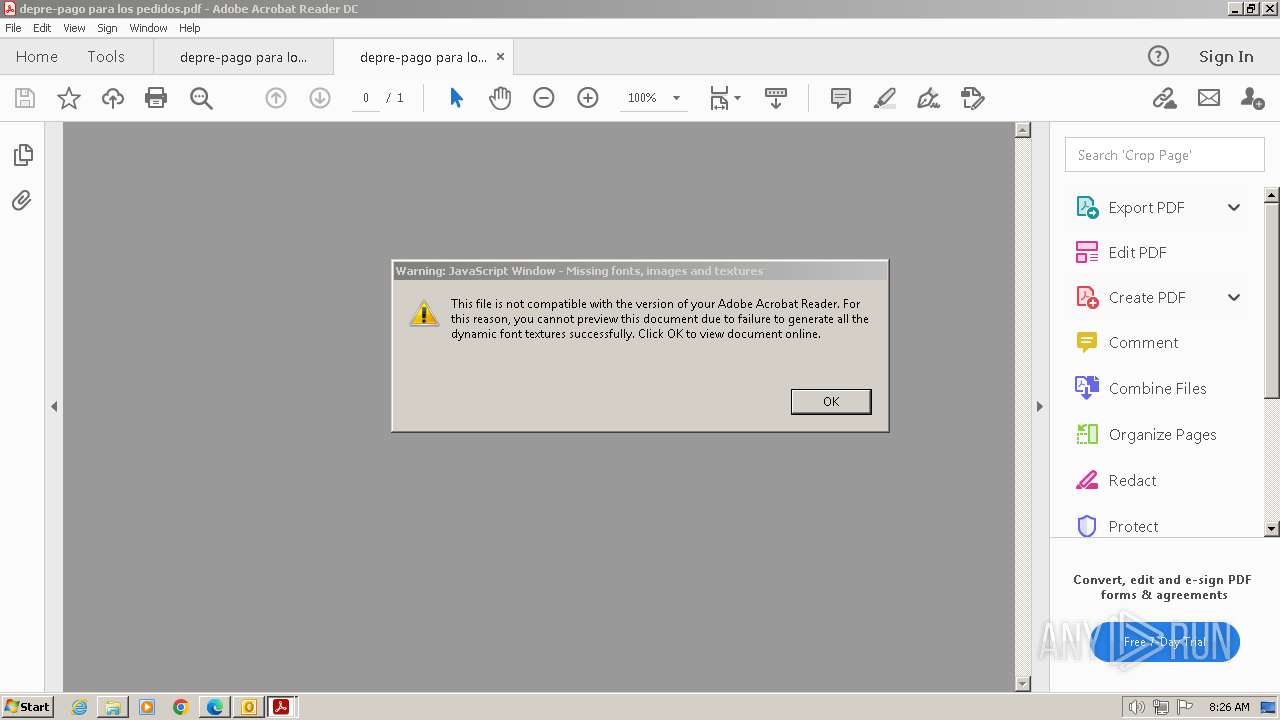Zoom in with plus icon
Viewport: 1280px width, 720px height.
(x=588, y=98)
